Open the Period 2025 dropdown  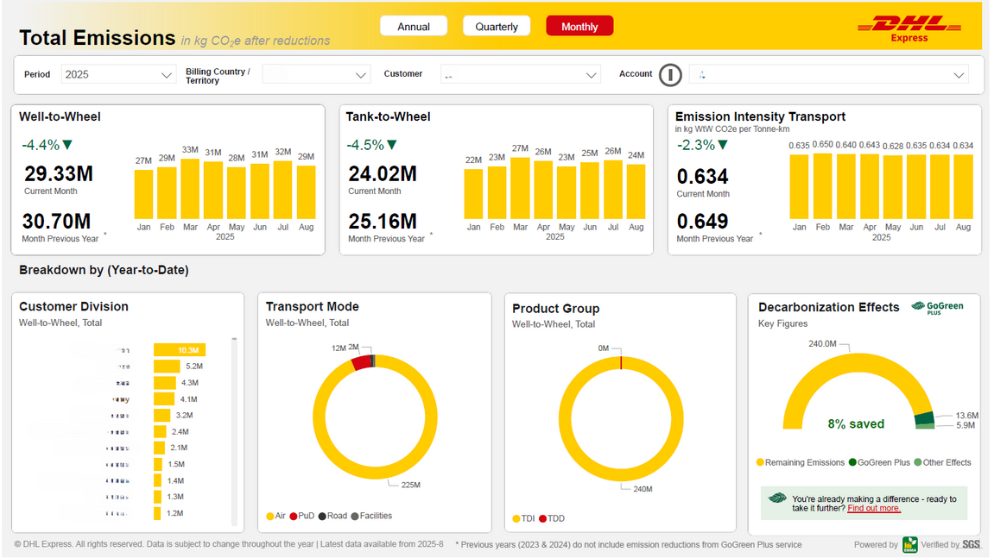click(x=118, y=75)
